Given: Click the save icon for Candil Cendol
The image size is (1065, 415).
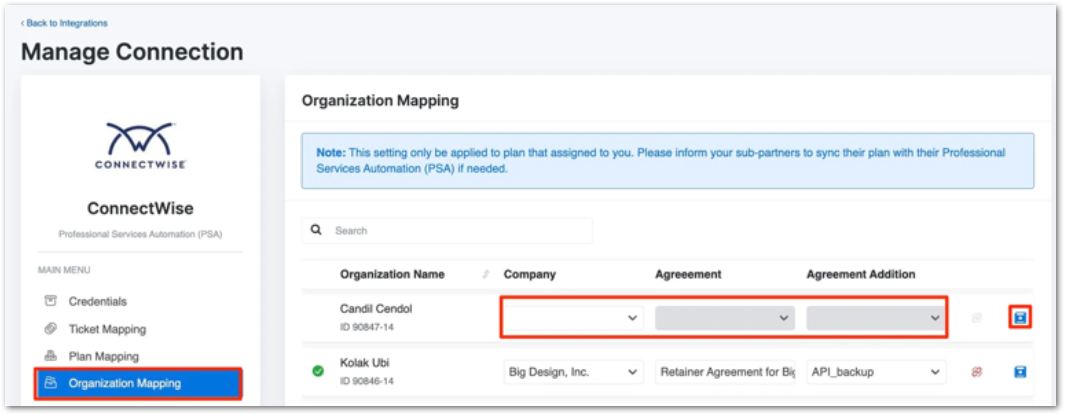Looking at the screenshot, I should [x=1020, y=317].
